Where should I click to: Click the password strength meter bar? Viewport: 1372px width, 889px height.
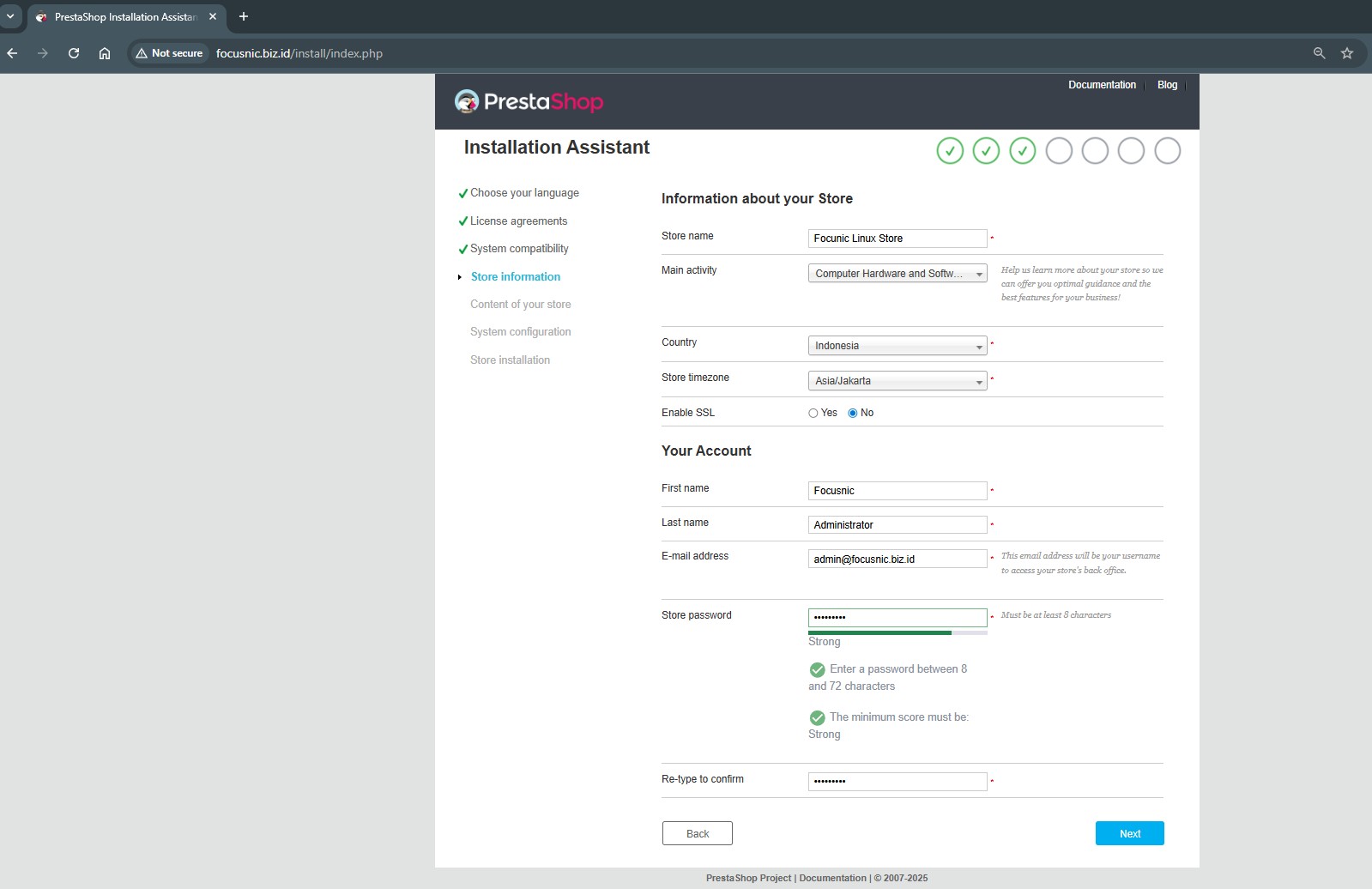click(x=897, y=633)
